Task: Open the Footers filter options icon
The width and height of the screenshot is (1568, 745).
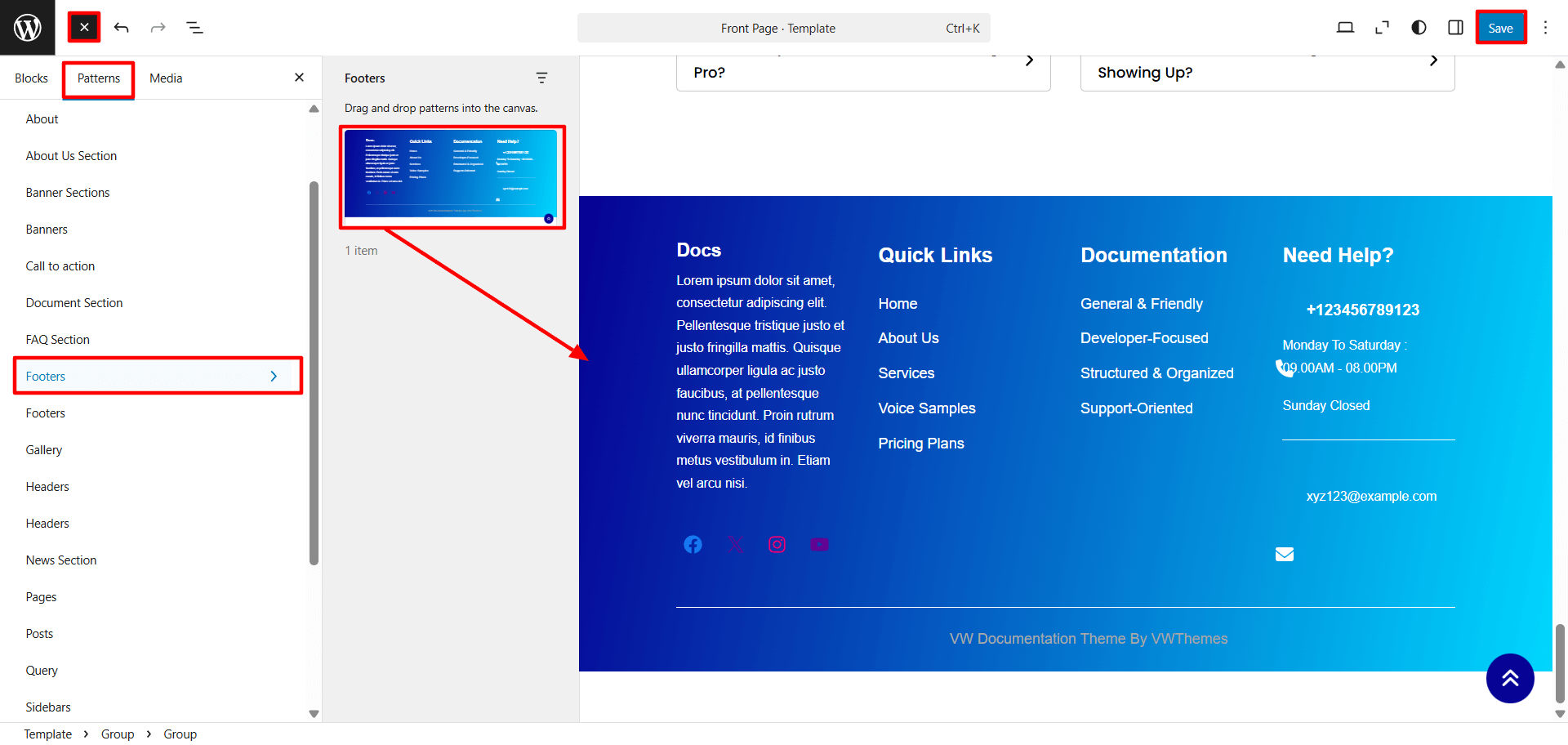Action: click(541, 78)
